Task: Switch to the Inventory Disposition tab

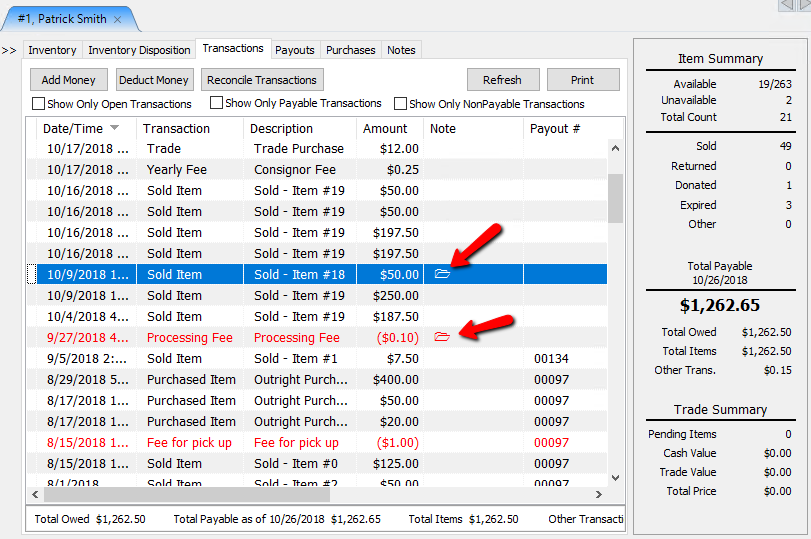Action: click(x=139, y=50)
